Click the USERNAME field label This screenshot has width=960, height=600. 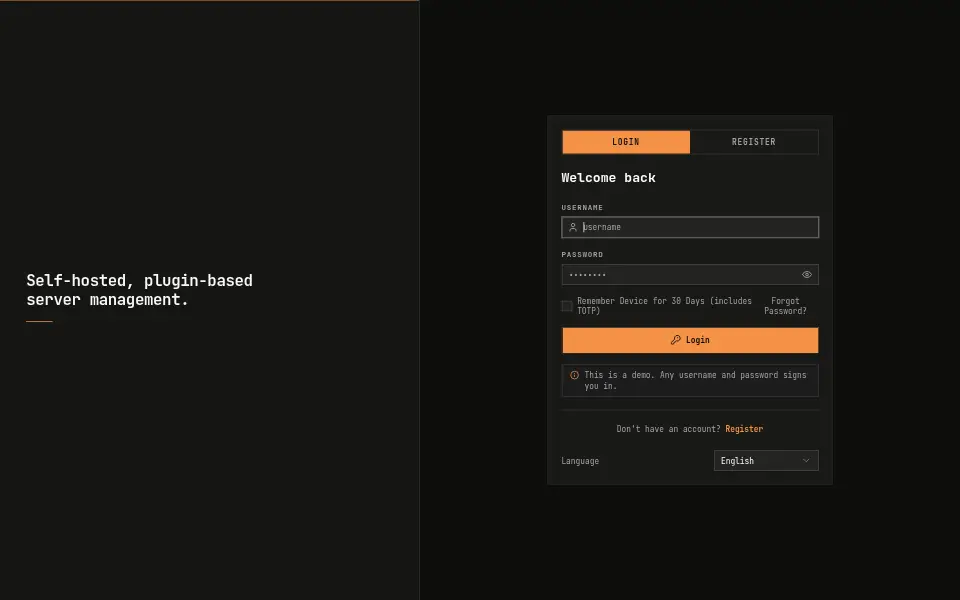(582, 208)
